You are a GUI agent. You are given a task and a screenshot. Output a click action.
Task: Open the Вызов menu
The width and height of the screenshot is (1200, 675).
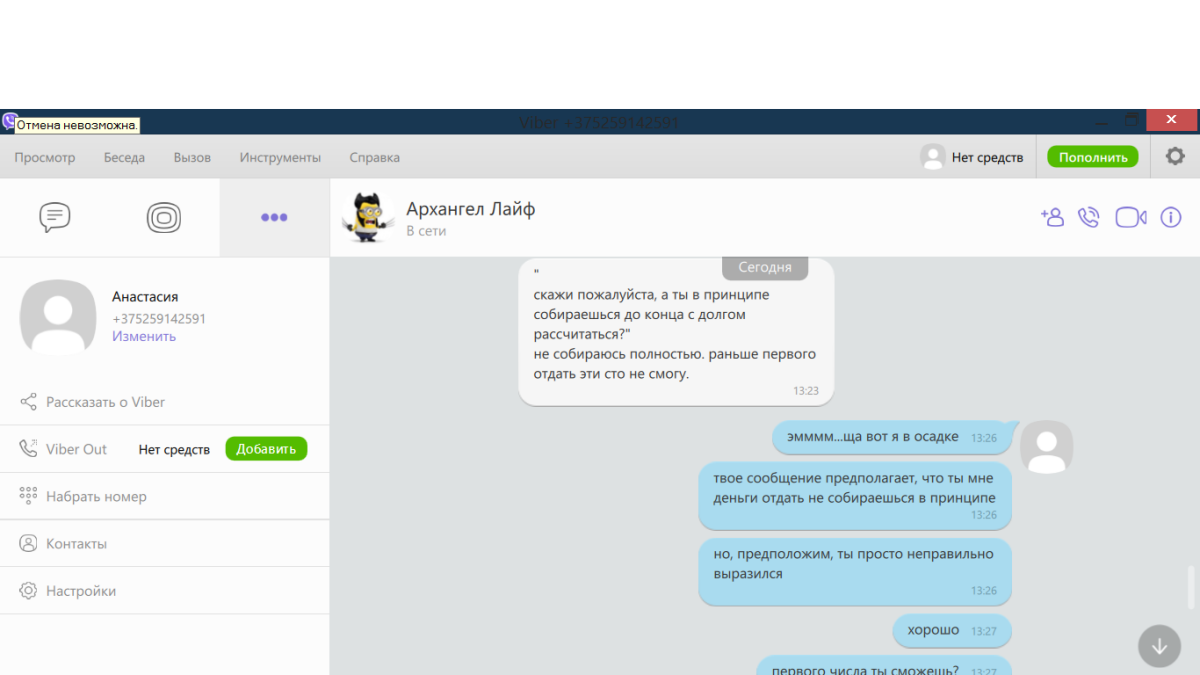click(192, 157)
